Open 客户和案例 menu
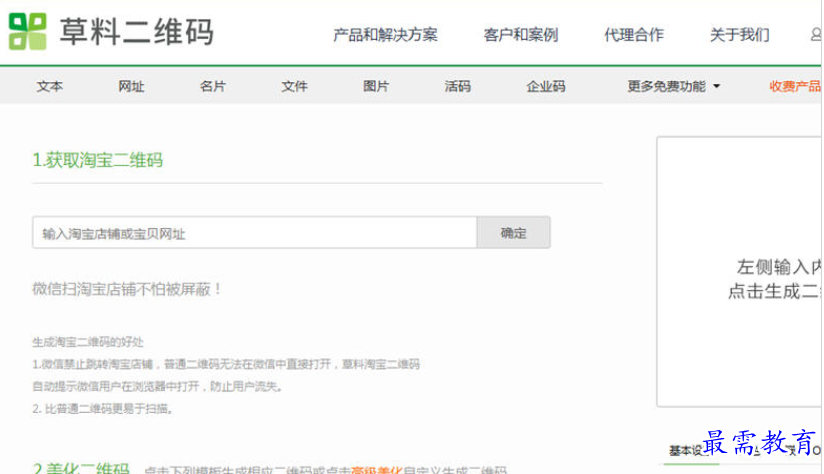This screenshot has height=474, width=824. click(520, 35)
